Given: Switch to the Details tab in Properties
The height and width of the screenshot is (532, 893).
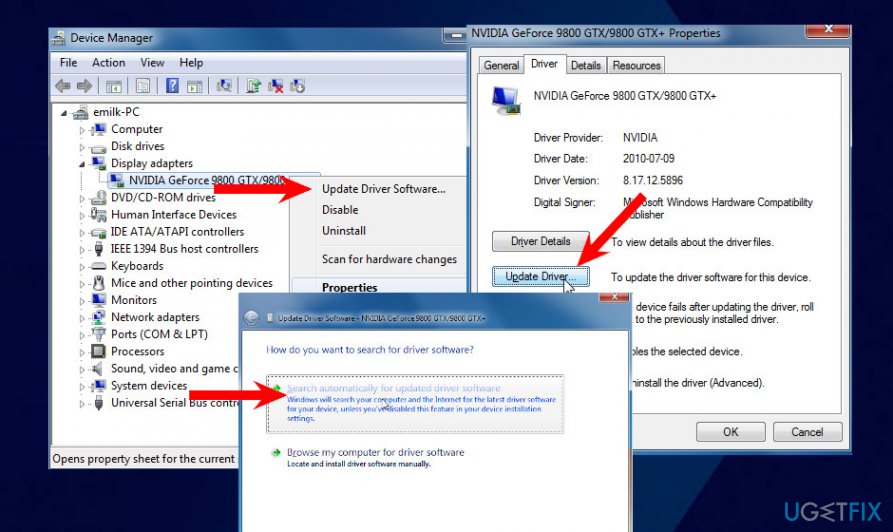Looking at the screenshot, I should pos(585,66).
